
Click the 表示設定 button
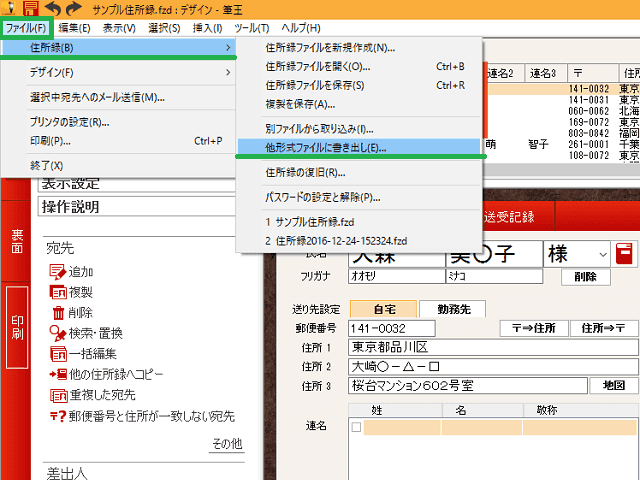[x=137, y=184]
